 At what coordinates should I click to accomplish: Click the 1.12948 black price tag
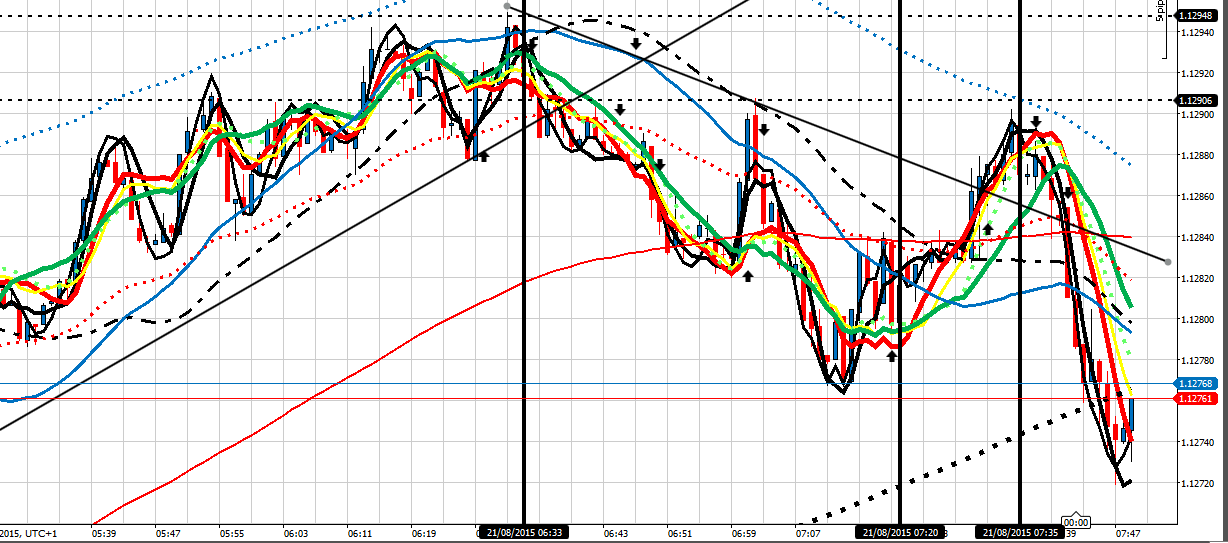click(x=1197, y=16)
